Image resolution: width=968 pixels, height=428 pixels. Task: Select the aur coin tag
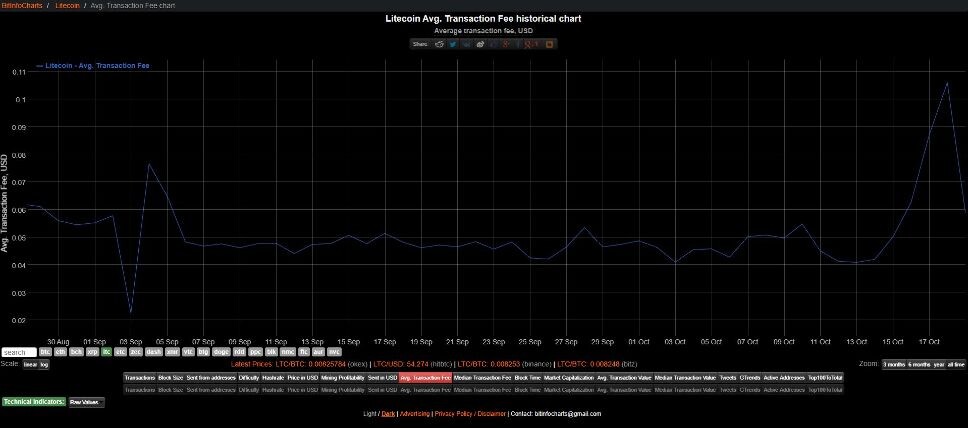pyautogui.click(x=319, y=352)
